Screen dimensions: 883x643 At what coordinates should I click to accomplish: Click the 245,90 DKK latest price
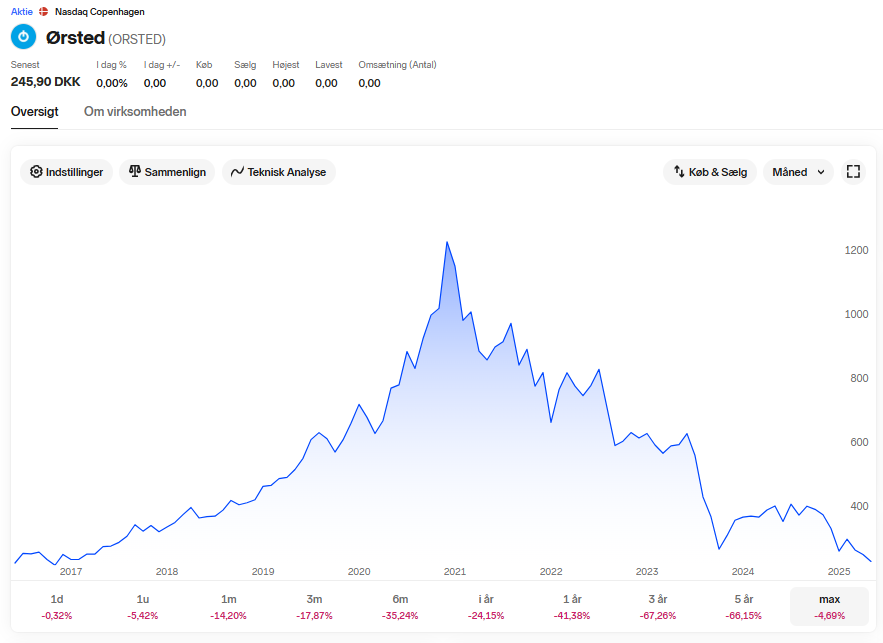click(46, 82)
